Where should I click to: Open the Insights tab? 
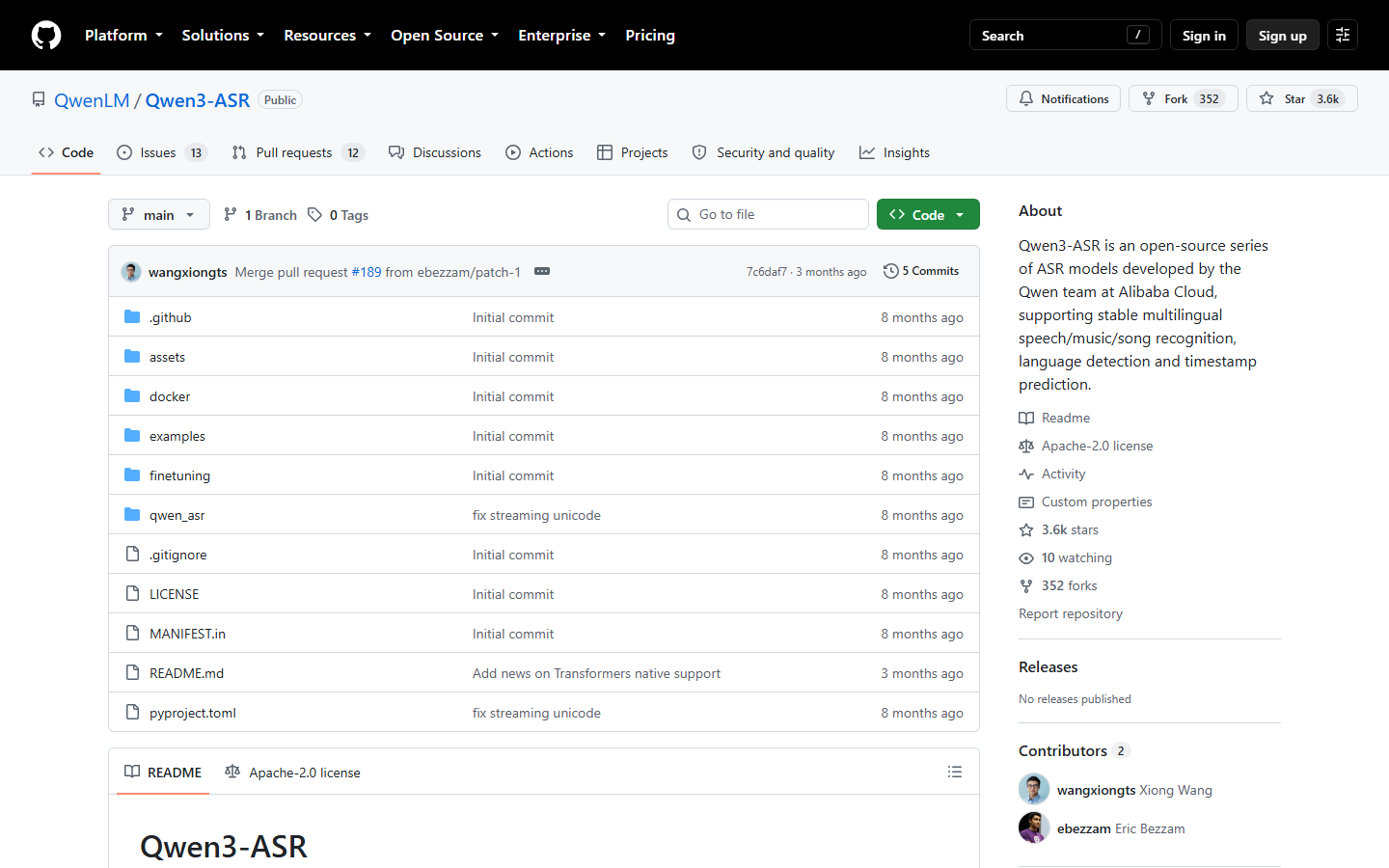click(x=894, y=152)
